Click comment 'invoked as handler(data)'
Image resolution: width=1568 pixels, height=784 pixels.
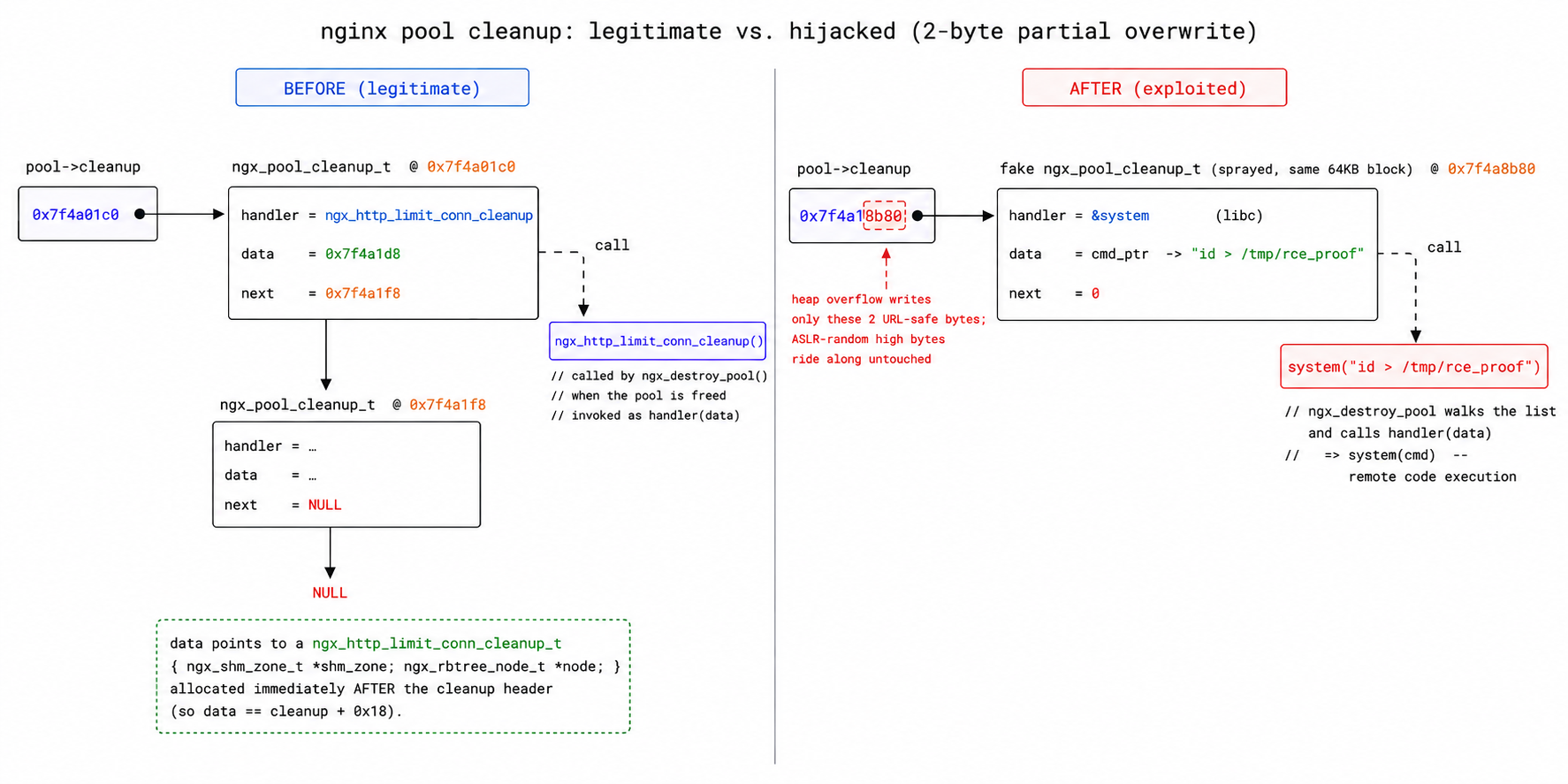click(x=645, y=415)
